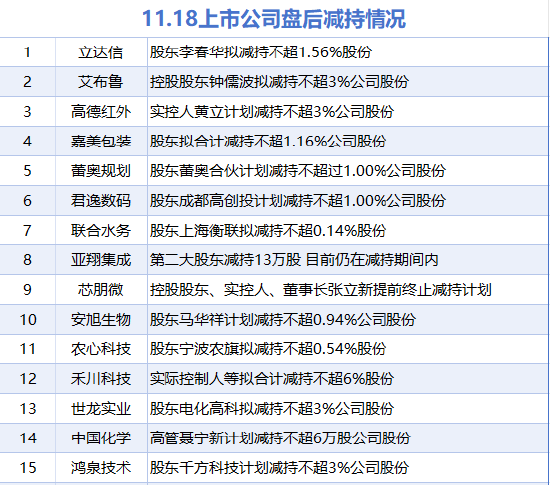Click description 股东上海衡联拟减持不超0.14%股份
550x485 pixels.
[268, 231]
